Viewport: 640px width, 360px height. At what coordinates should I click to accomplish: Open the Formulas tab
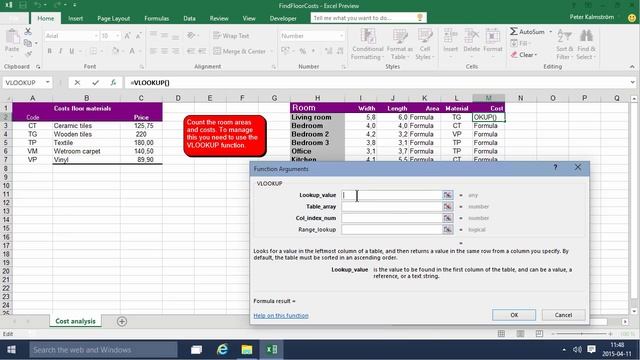(157, 18)
